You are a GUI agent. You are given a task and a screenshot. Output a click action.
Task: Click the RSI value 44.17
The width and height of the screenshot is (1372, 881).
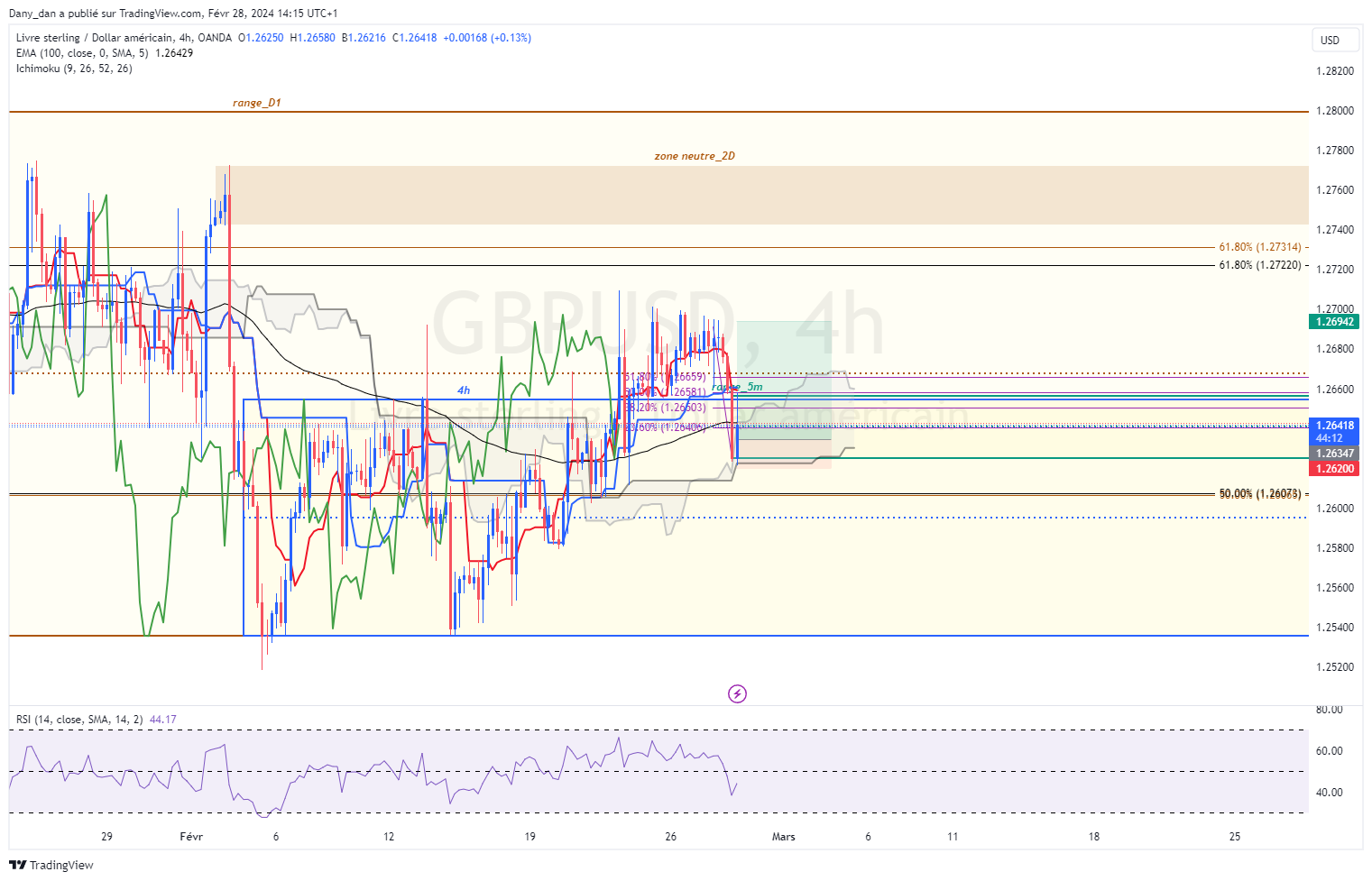pos(163,720)
